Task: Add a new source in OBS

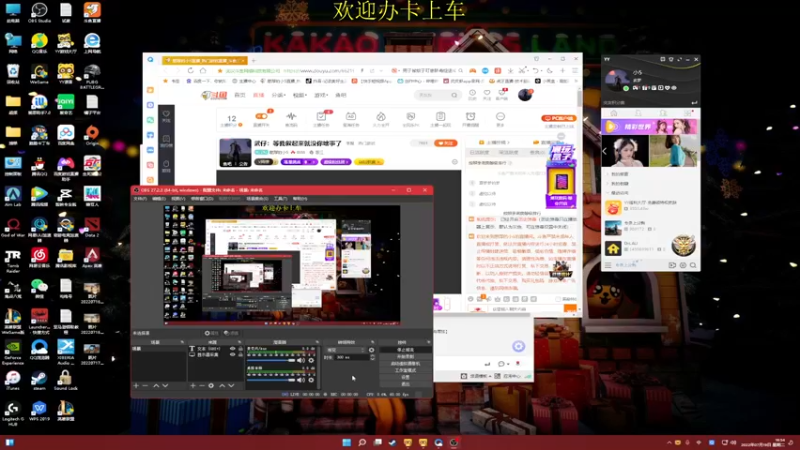Action: click(193, 386)
